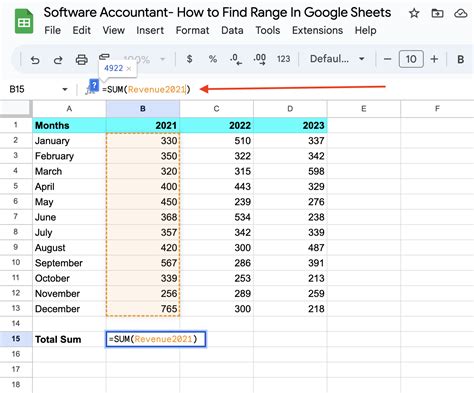View cloud save status icon
Screen dimensions: 474x393
click(x=461, y=13)
